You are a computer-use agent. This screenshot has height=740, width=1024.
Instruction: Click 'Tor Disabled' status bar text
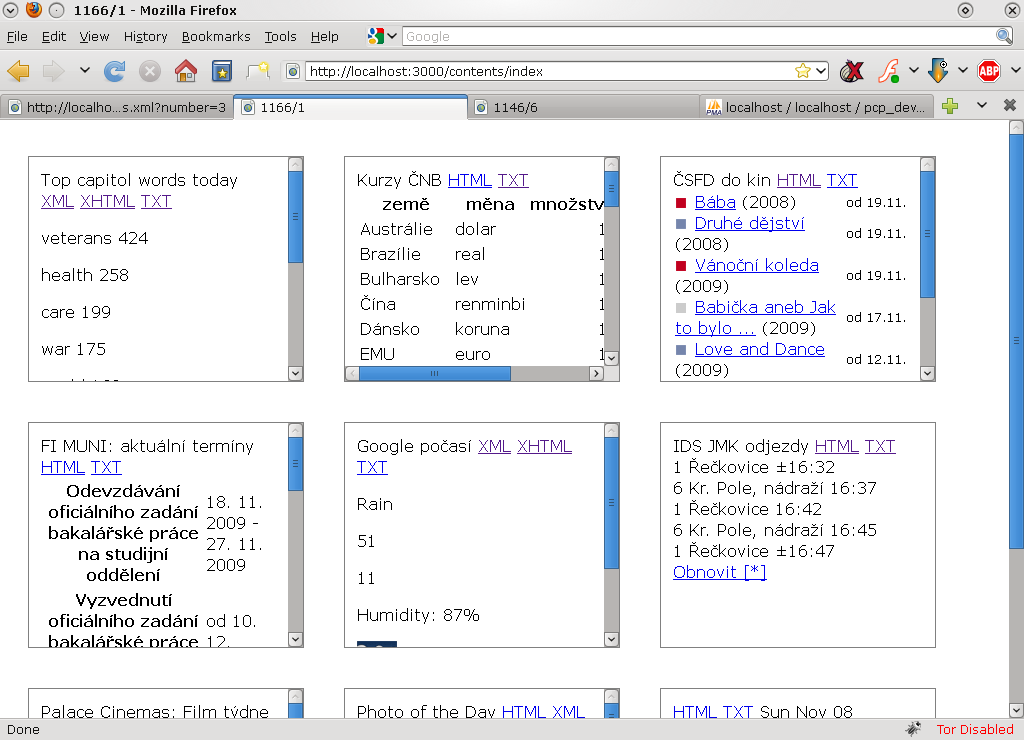(x=974, y=730)
